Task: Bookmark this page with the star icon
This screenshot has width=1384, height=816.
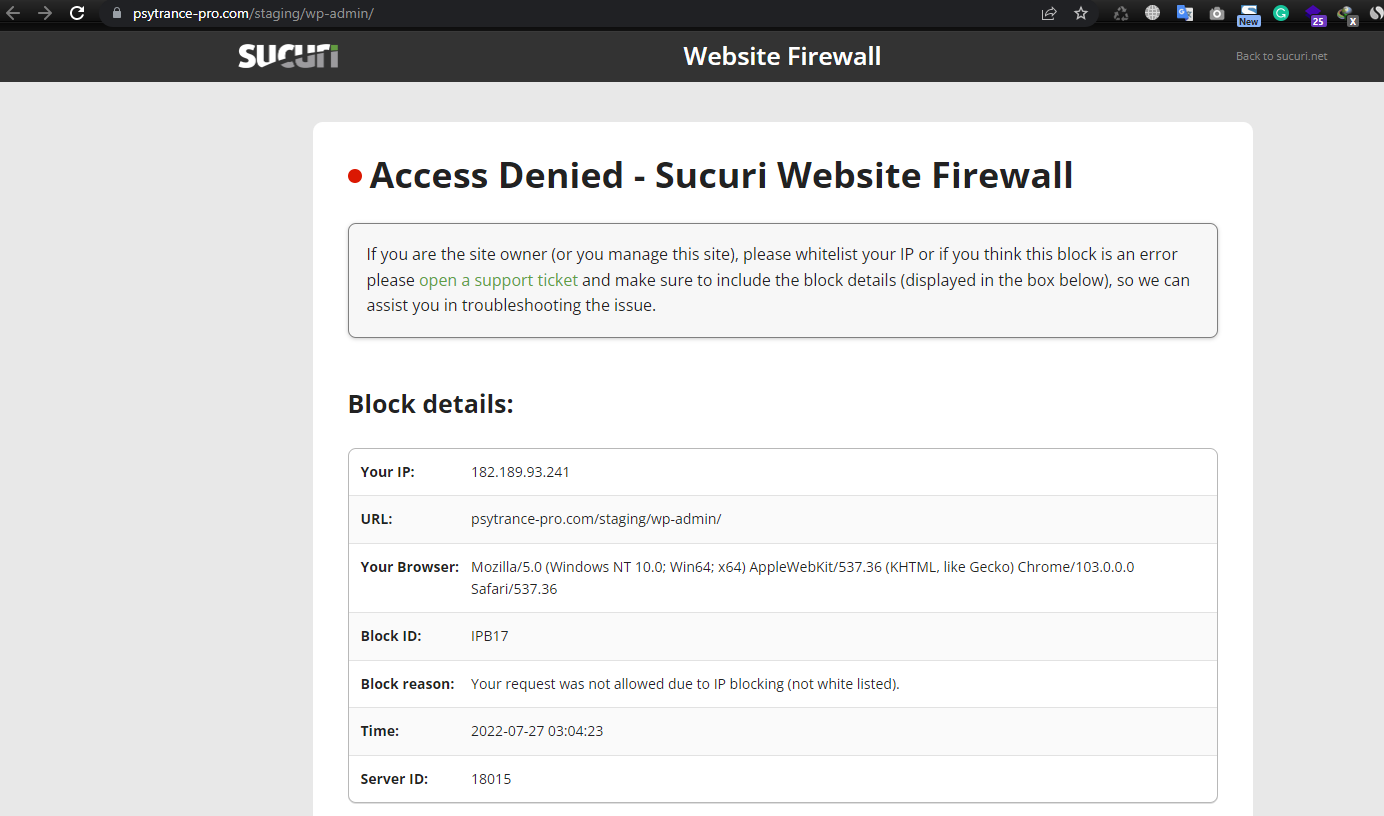Action: [x=1081, y=14]
